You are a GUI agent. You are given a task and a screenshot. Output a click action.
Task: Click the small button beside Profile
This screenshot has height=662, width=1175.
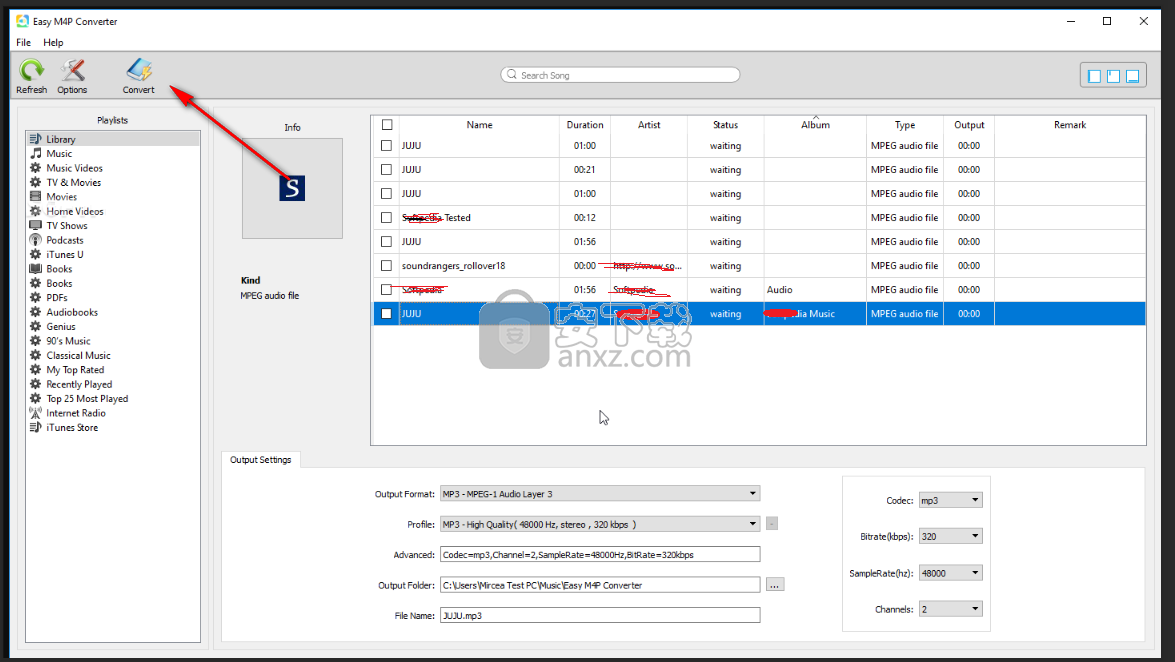click(x=772, y=523)
